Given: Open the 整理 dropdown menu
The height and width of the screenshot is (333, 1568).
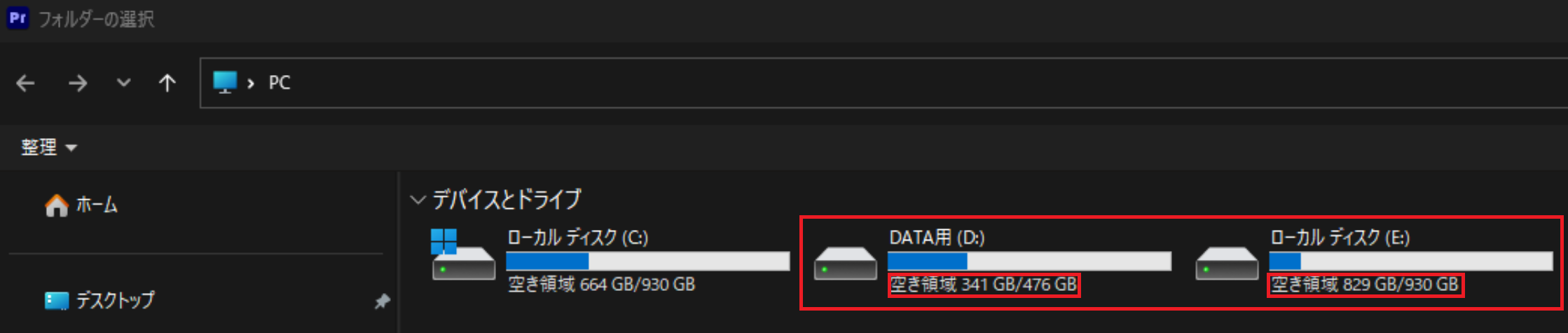Looking at the screenshot, I should click(48, 147).
